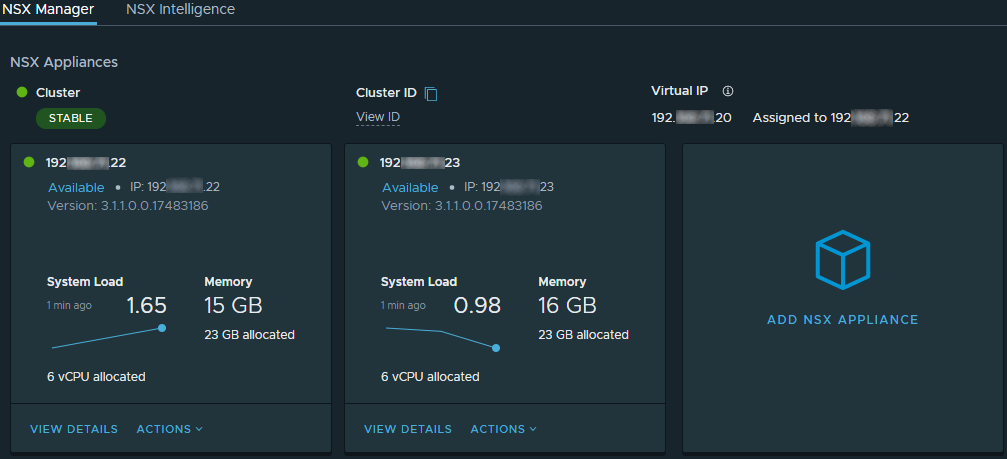Expand the Actions dropdown on the .22 appliance
The image size is (1007, 459).
point(170,429)
